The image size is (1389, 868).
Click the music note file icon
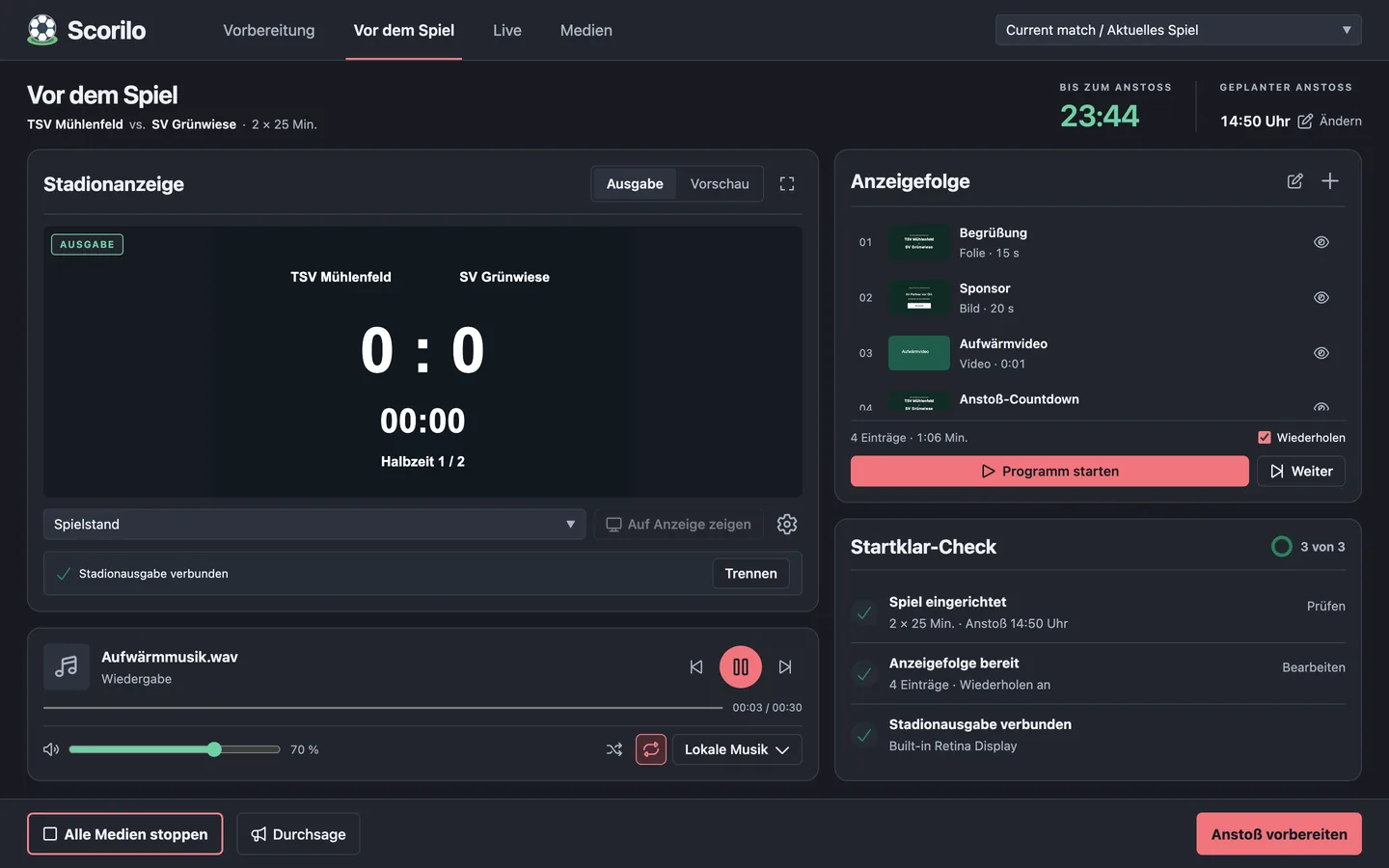point(67,666)
